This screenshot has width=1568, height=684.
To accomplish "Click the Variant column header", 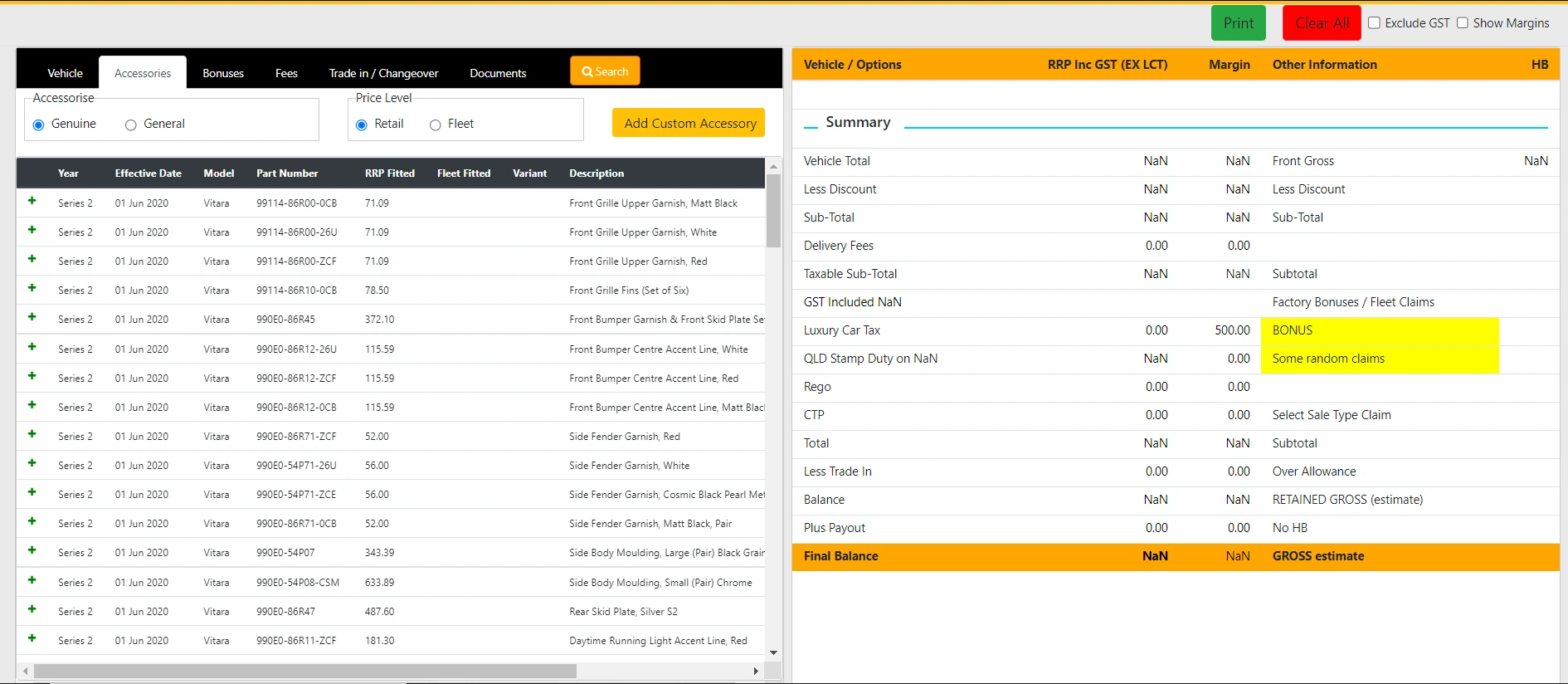I will (529, 173).
